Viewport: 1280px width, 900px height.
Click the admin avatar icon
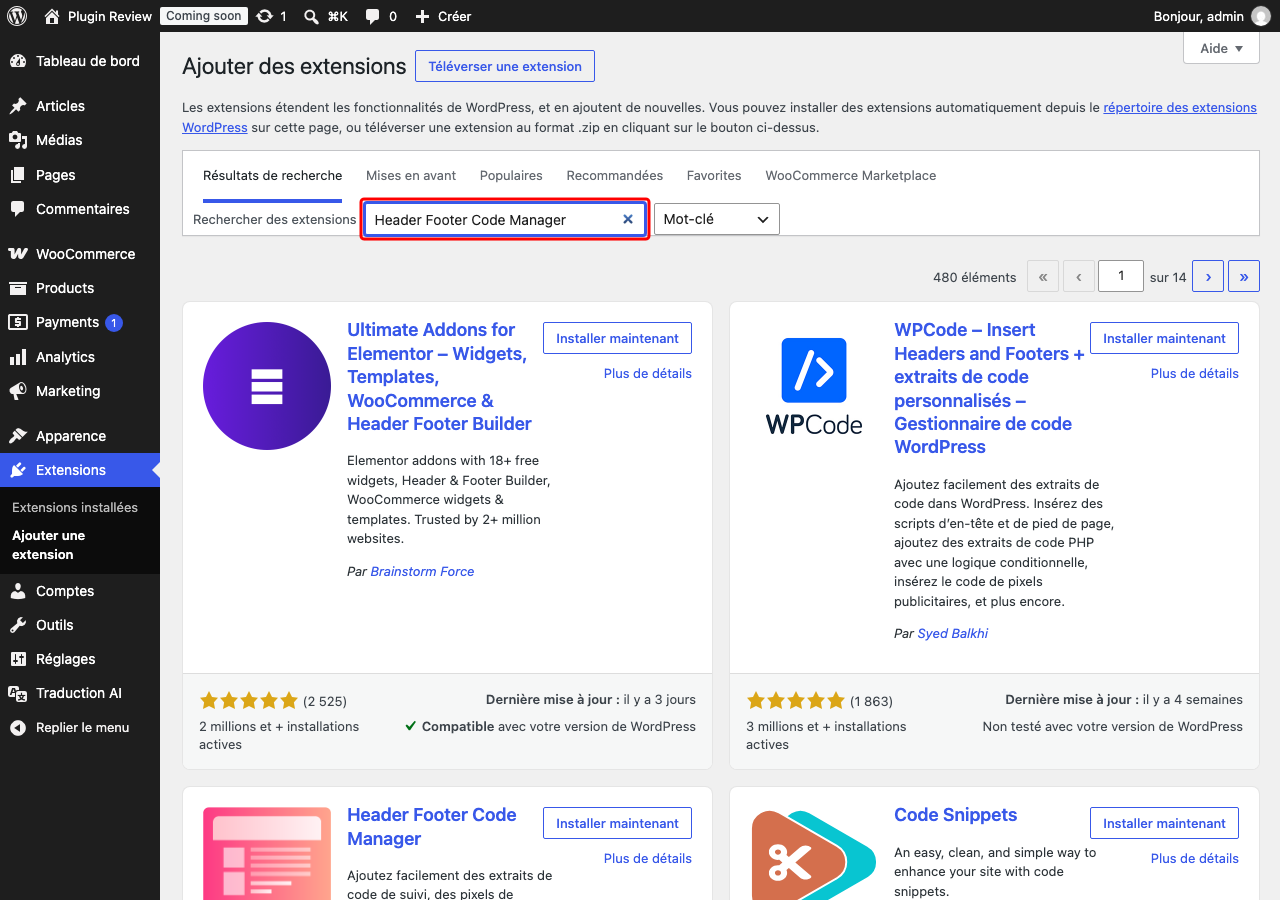pos(1260,16)
